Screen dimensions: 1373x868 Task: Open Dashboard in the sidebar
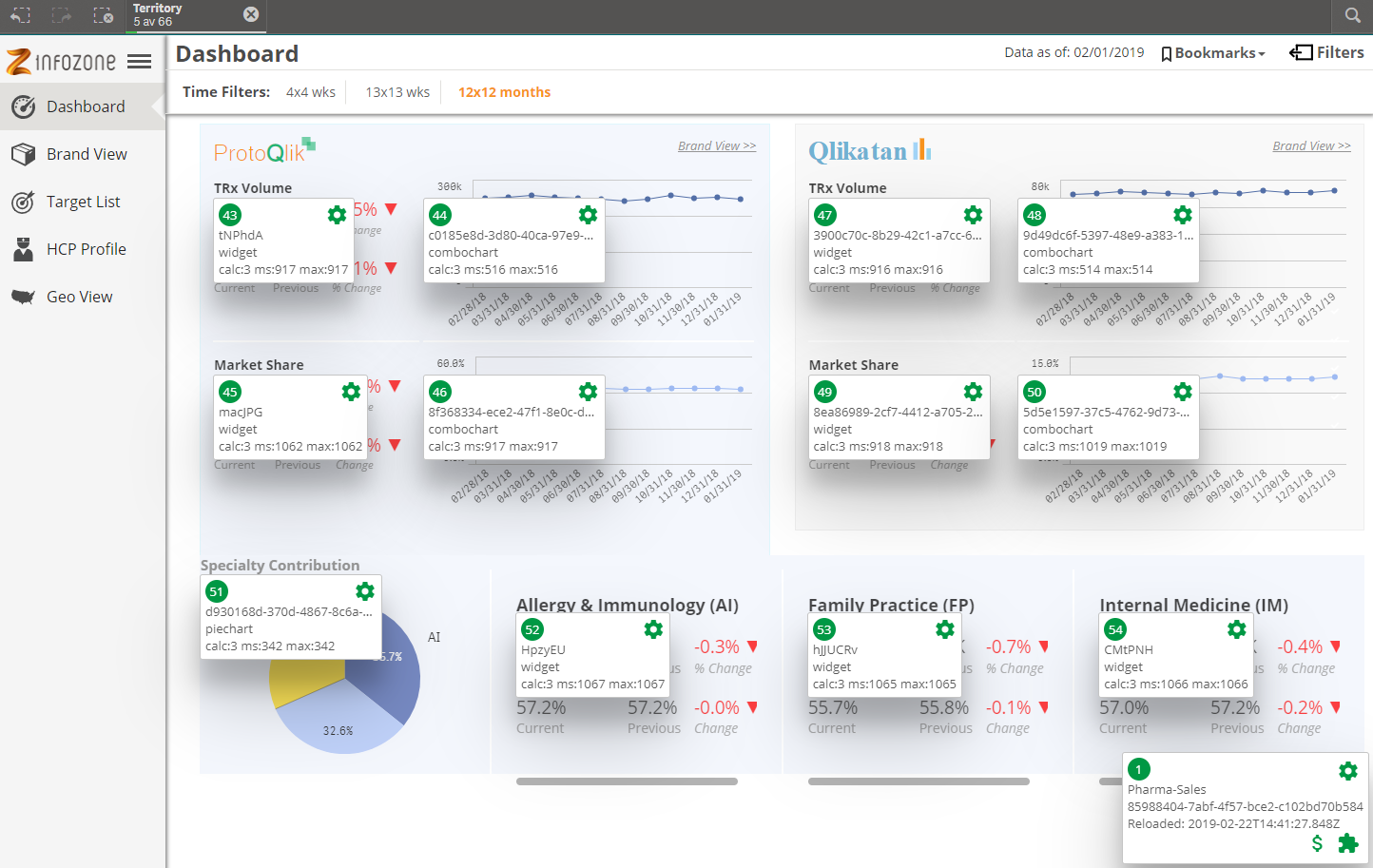coord(83,106)
